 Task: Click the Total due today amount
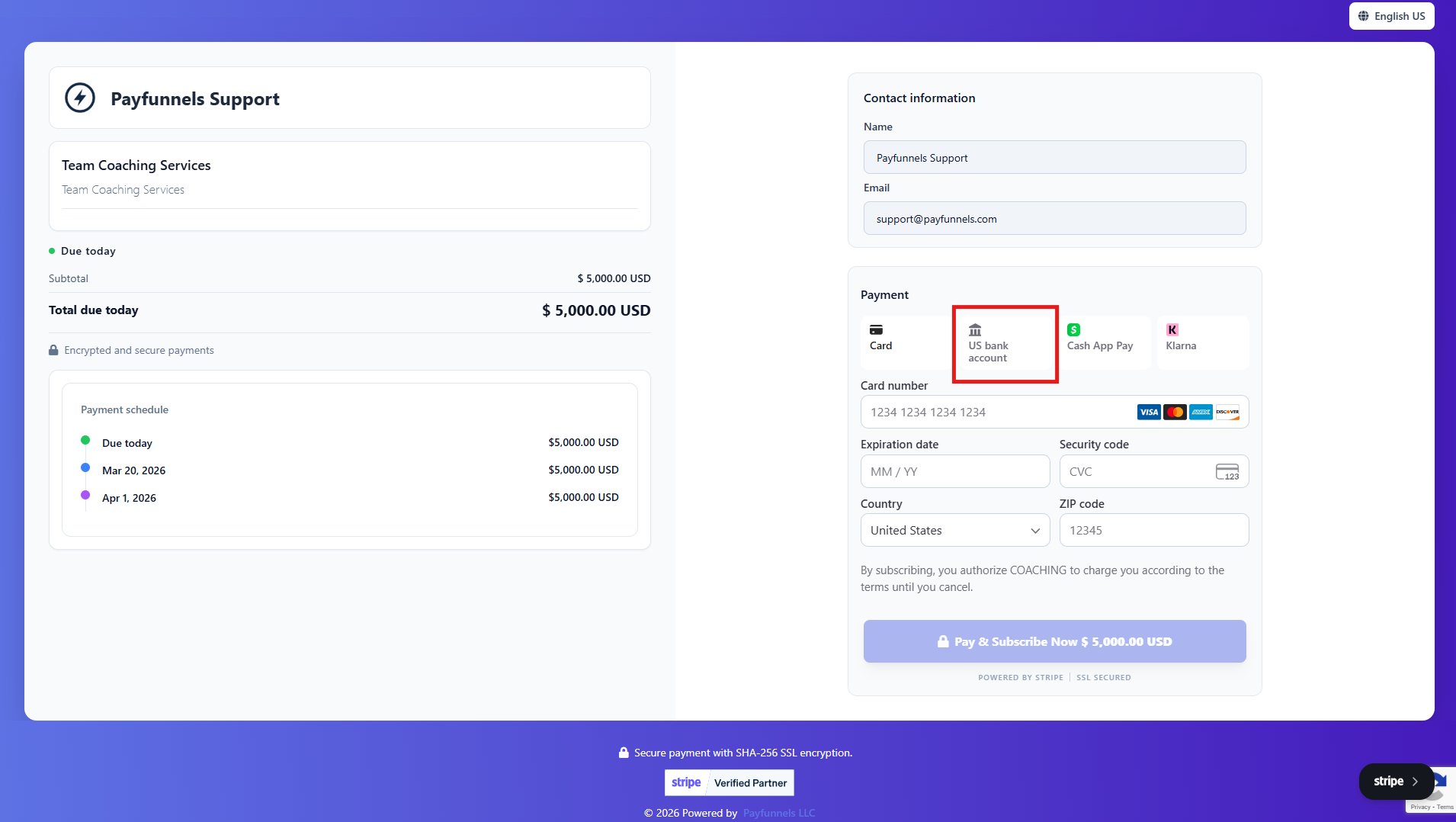[x=596, y=310]
